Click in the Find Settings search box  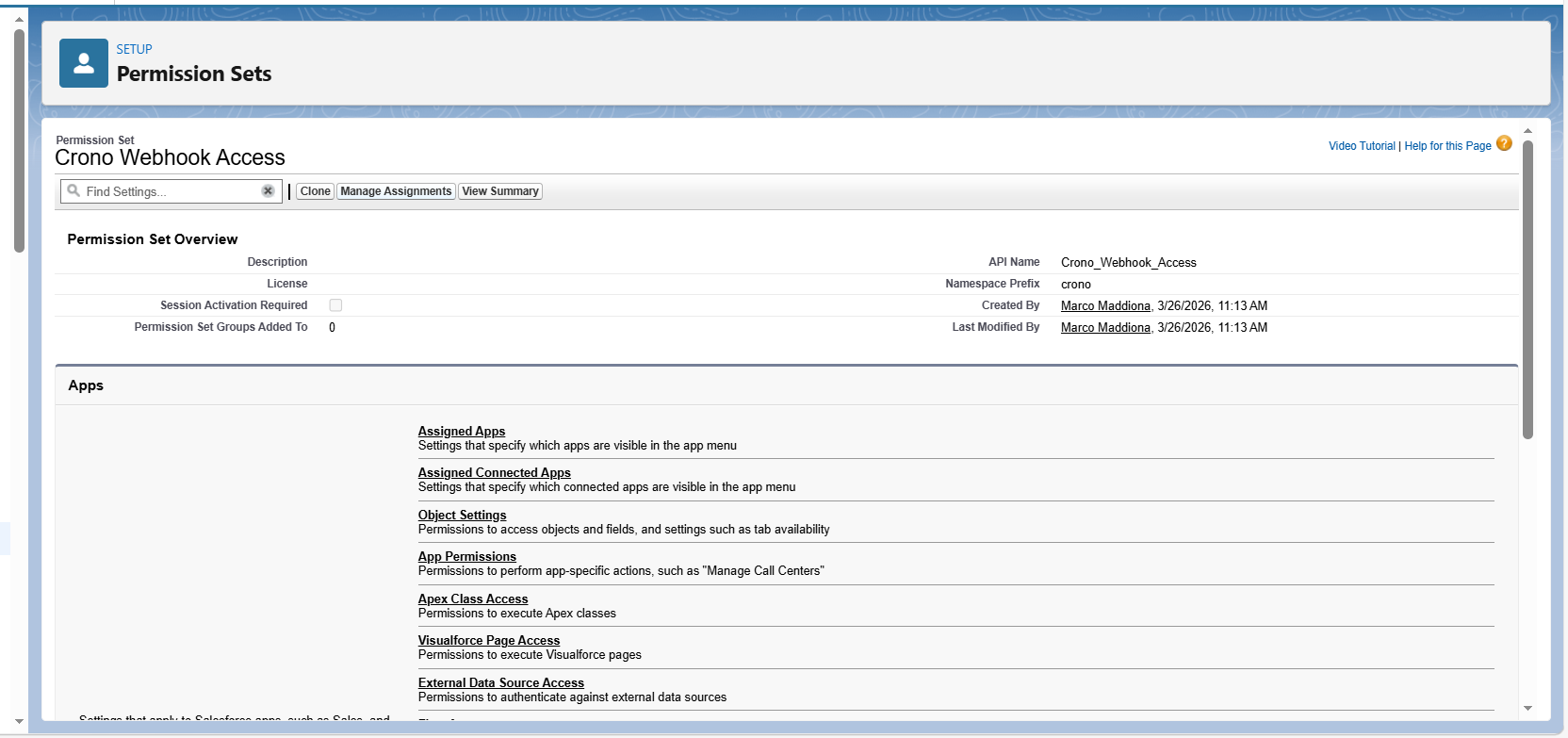click(x=170, y=191)
